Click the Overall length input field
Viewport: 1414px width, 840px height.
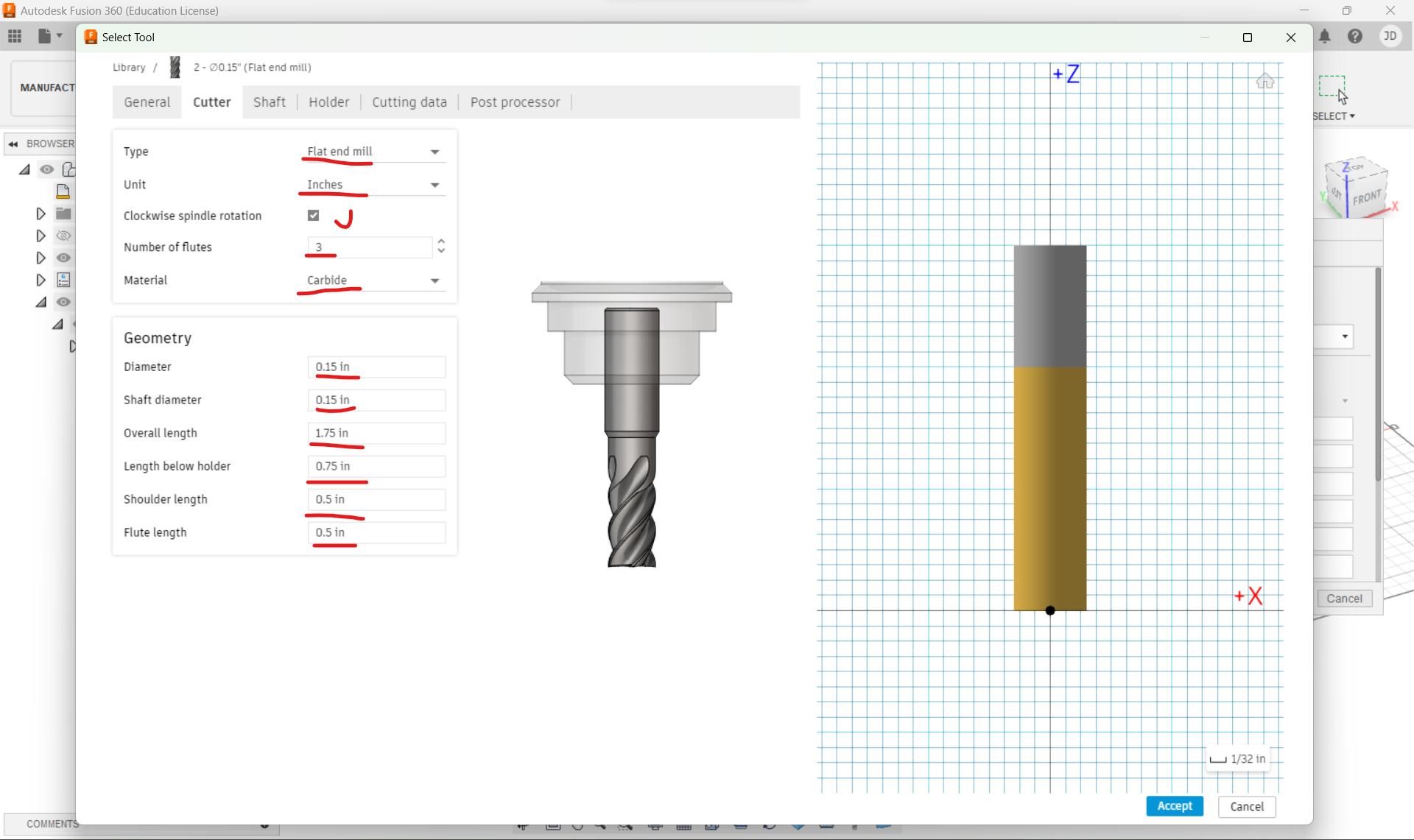pyautogui.click(x=376, y=433)
